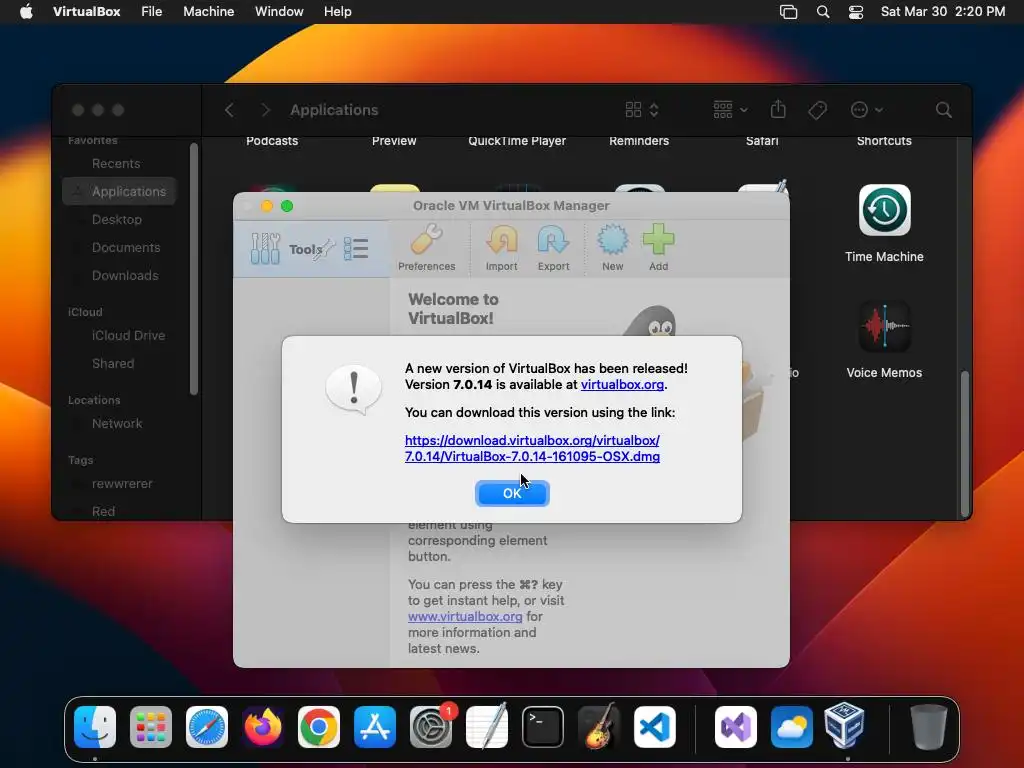Select Shared in the Finder sidebar
The height and width of the screenshot is (768, 1024).
(113, 363)
